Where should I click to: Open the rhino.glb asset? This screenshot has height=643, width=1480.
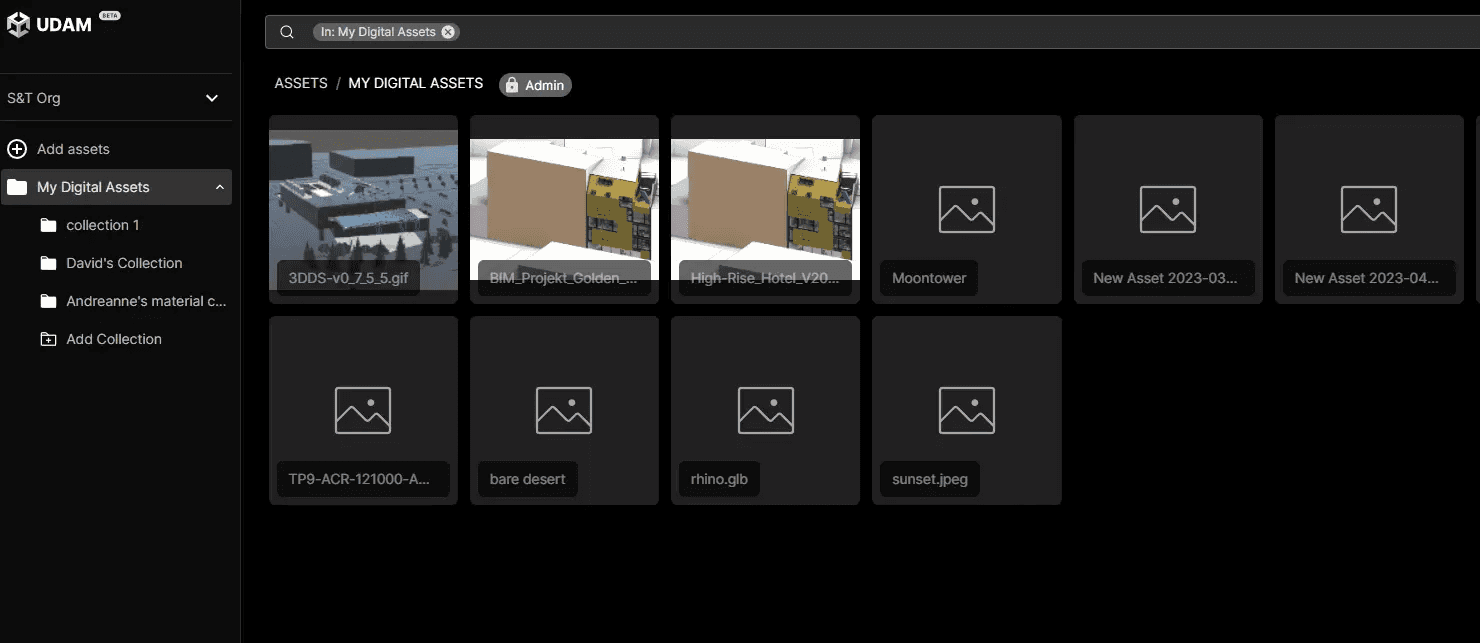click(x=765, y=410)
